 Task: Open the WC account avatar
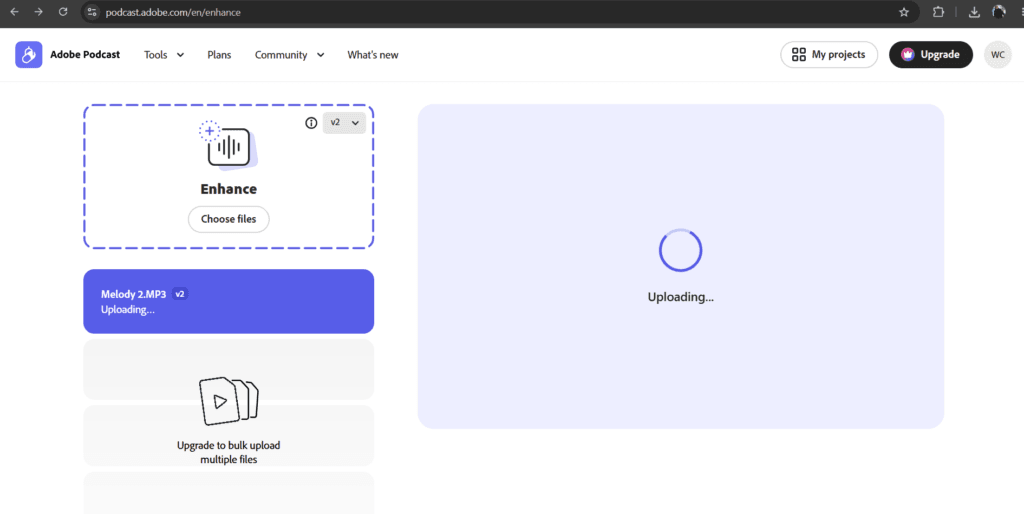coord(998,55)
